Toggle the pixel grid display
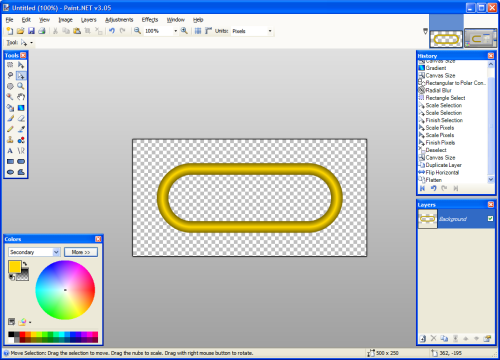This screenshot has width=500, height=360. [x=198, y=31]
